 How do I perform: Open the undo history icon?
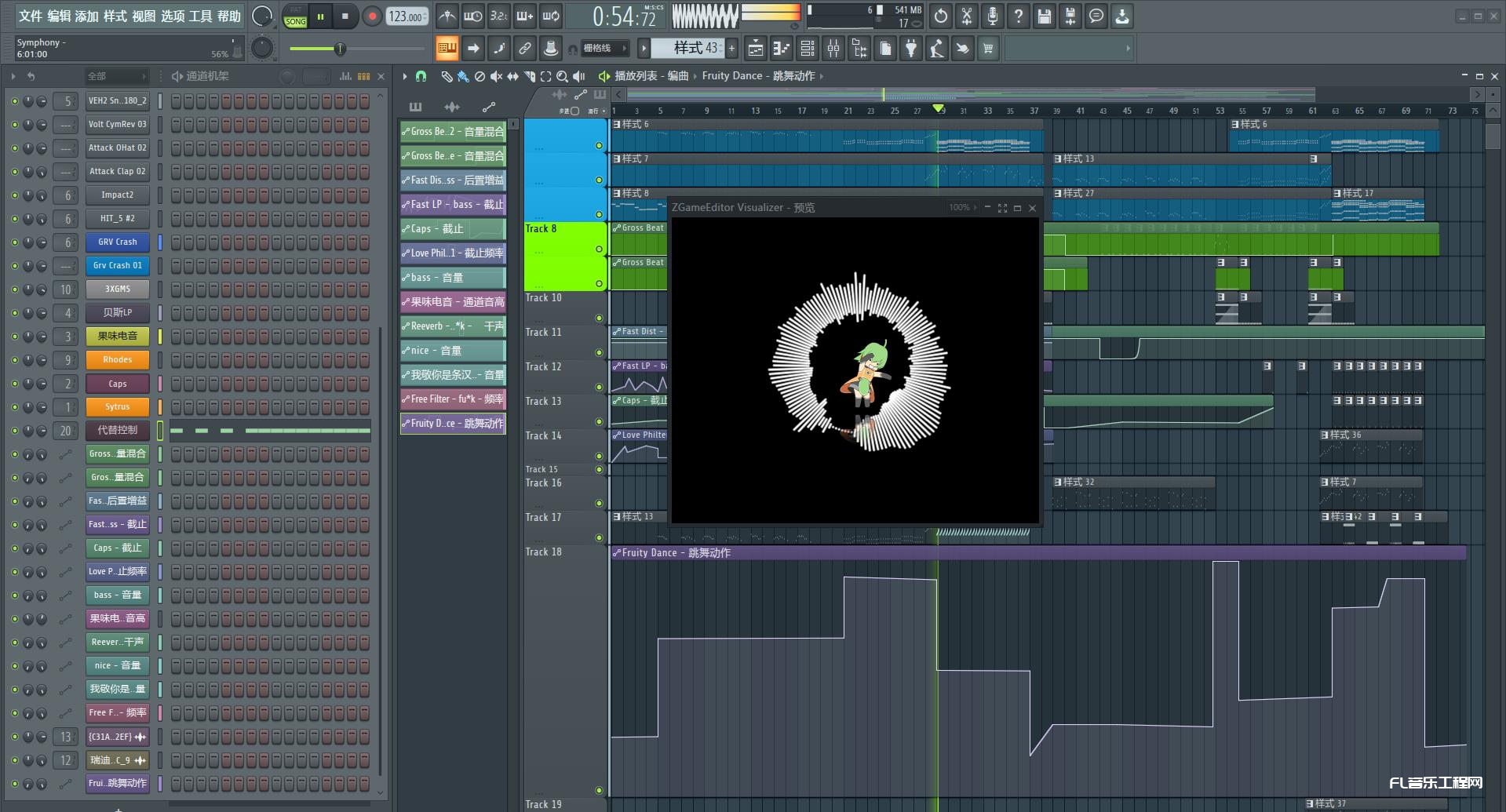click(940, 16)
